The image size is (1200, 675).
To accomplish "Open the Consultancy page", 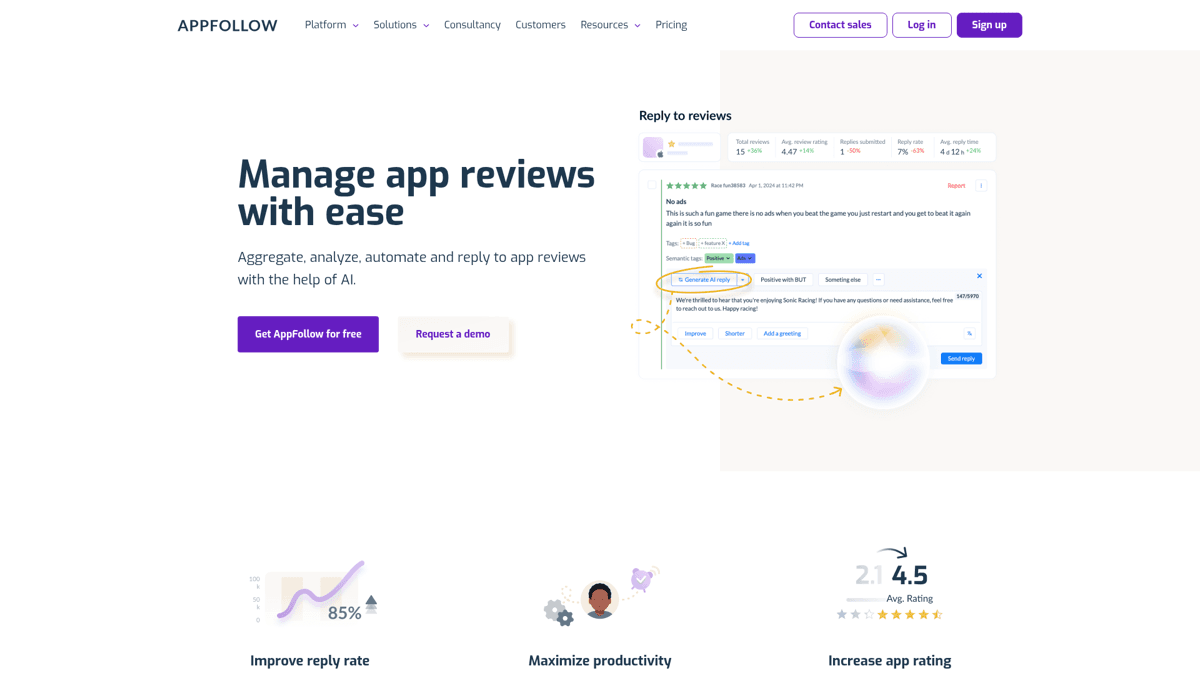I will [472, 25].
